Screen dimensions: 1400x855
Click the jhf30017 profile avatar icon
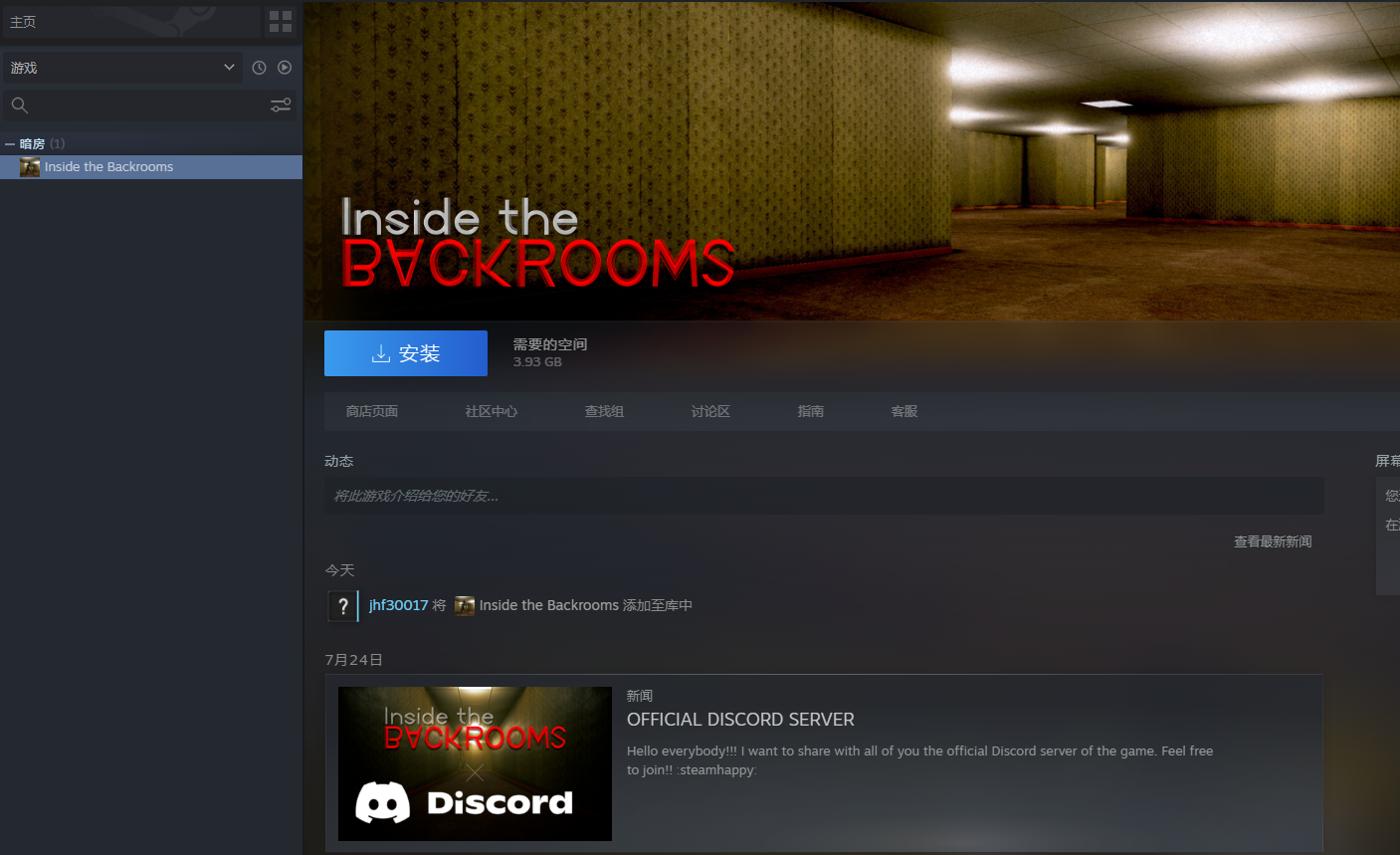coord(342,605)
